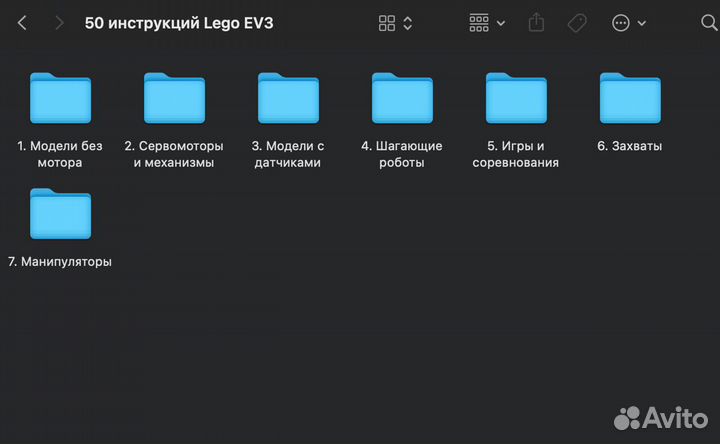Go forward using the right chevron
Viewport: 720px width, 444px height.
point(59,23)
